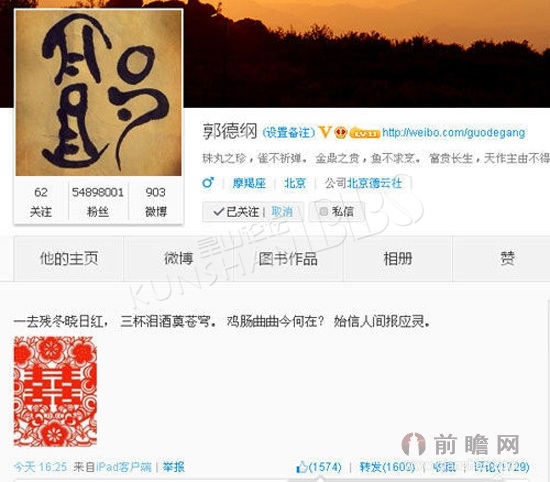
Task: Click the thumbs-up like icon on post
Action: coord(302,467)
